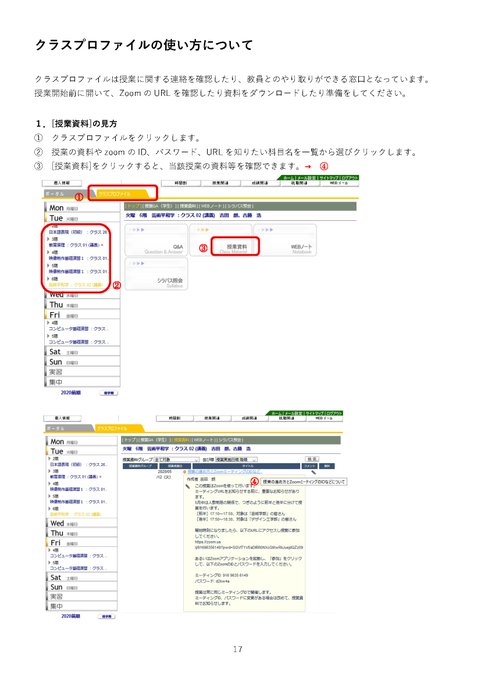The height and width of the screenshot is (680, 481).
Task: Open the Q&A Question & Answer tile
Action: tap(156, 240)
